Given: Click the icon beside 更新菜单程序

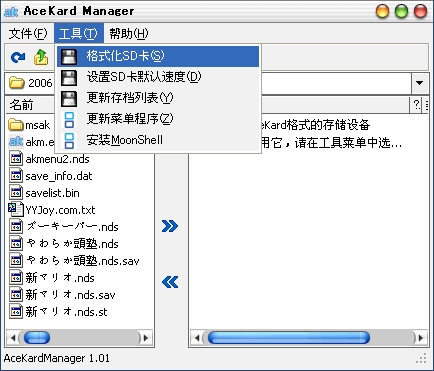Looking at the screenshot, I should (69, 120).
